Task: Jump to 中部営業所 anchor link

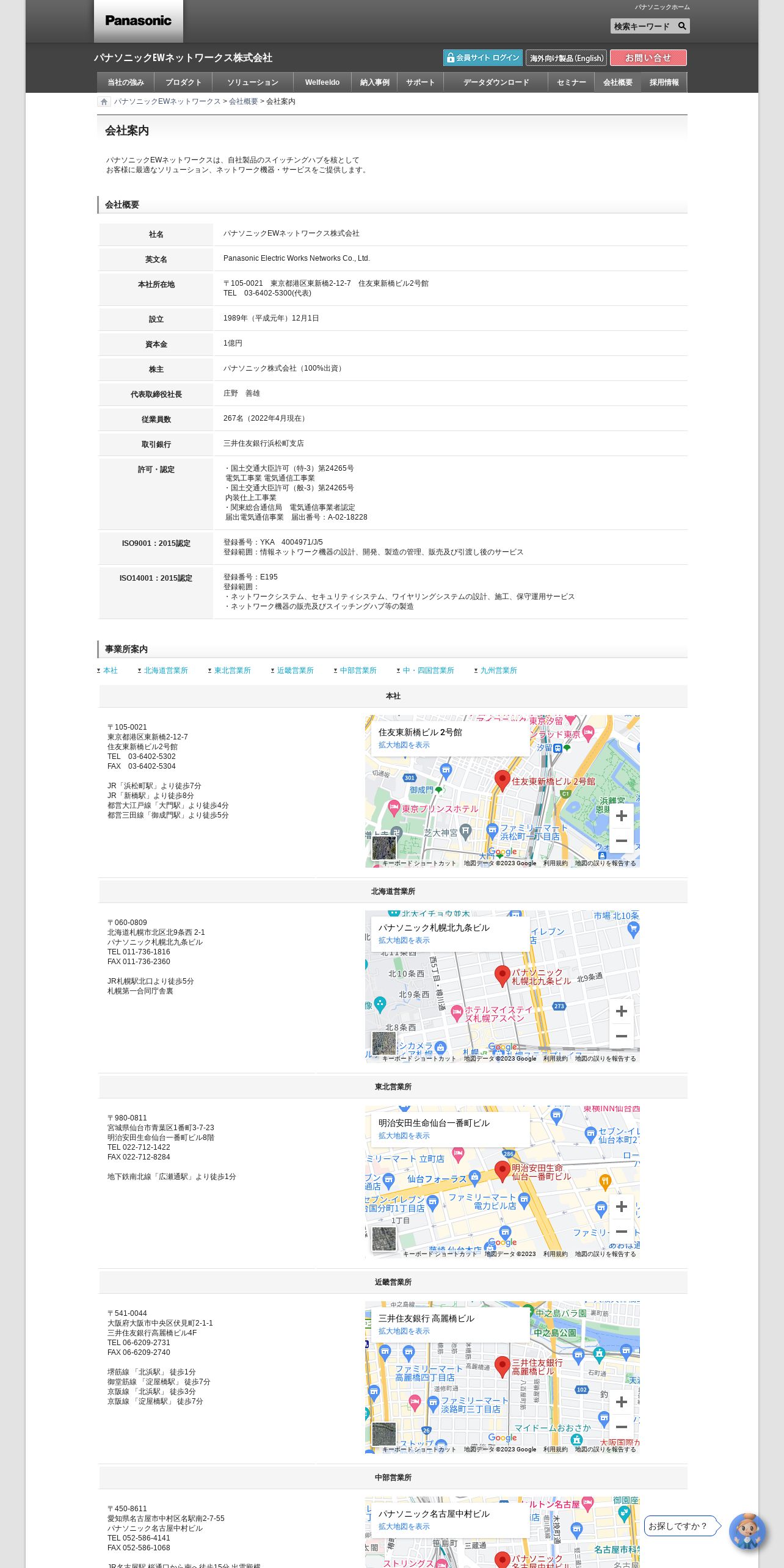Action: tap(358, 670)
